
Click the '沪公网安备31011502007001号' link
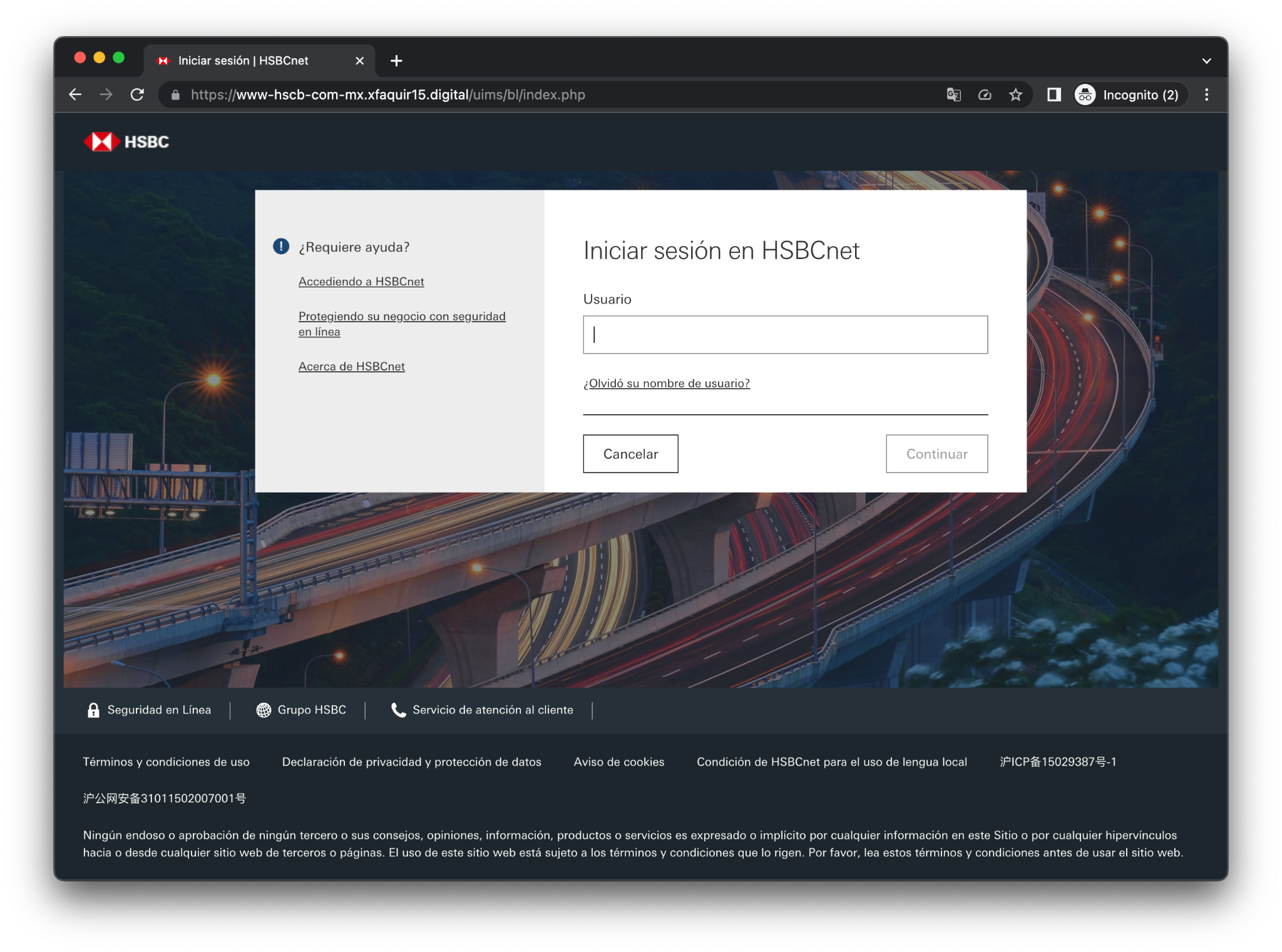coord(165,798)
